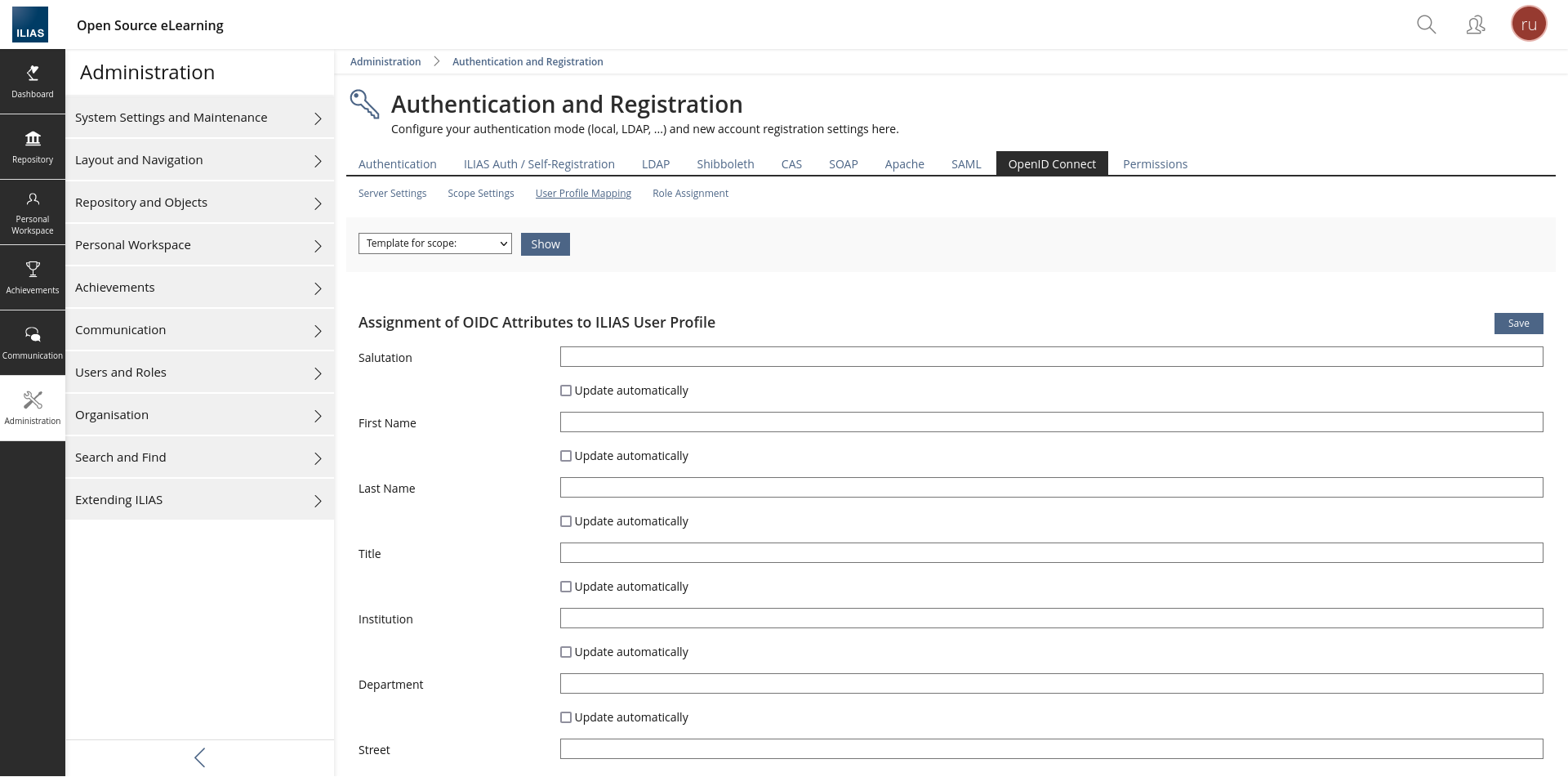The image size is (1568, 777).
Task: Click into the Last Name input field
Action: point(1051,488)
